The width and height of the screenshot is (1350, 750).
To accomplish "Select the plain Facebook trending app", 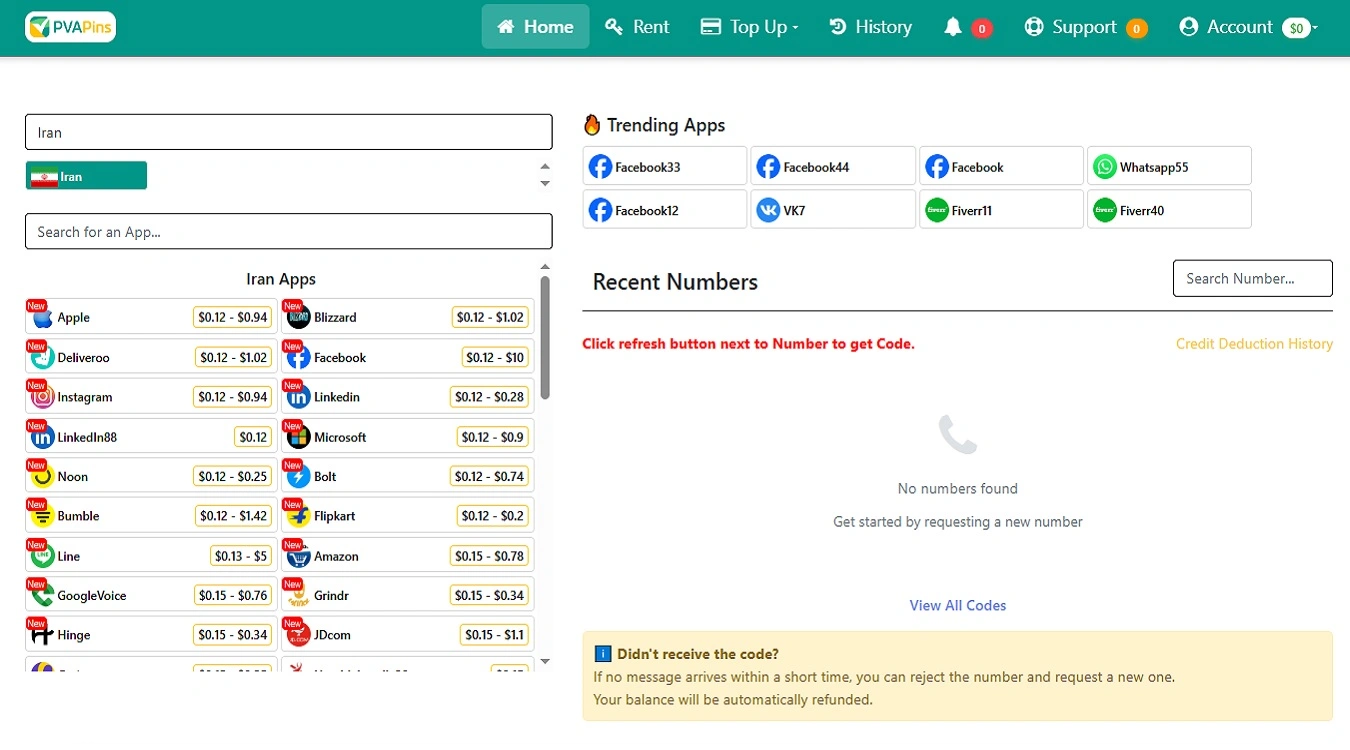I will point(1001,166).
